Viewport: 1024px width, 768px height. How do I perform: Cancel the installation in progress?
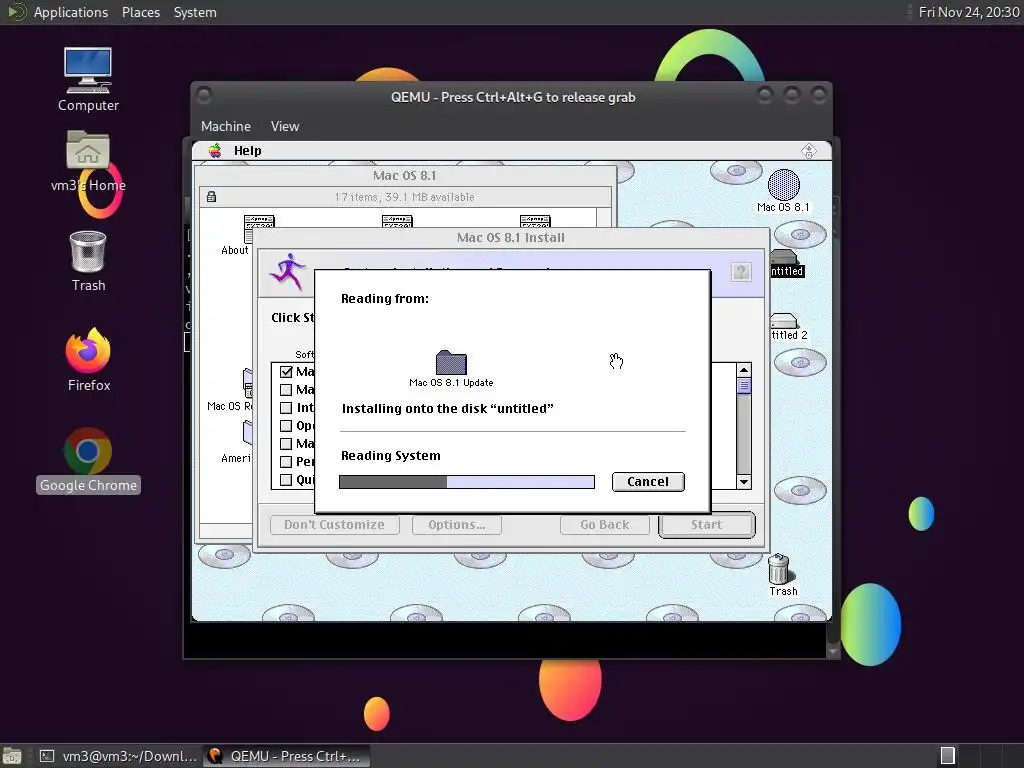(x=648, y=482)
